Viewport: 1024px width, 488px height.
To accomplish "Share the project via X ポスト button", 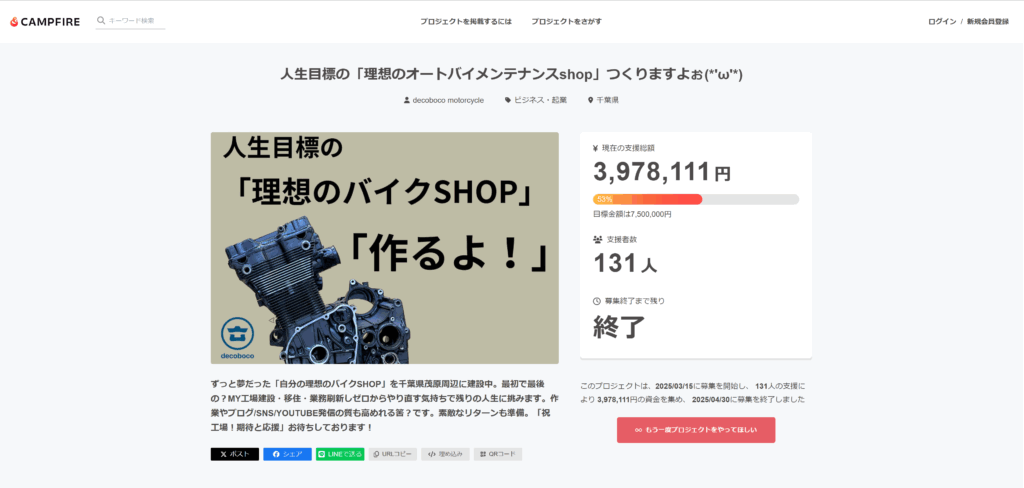I will pos(234,454).
